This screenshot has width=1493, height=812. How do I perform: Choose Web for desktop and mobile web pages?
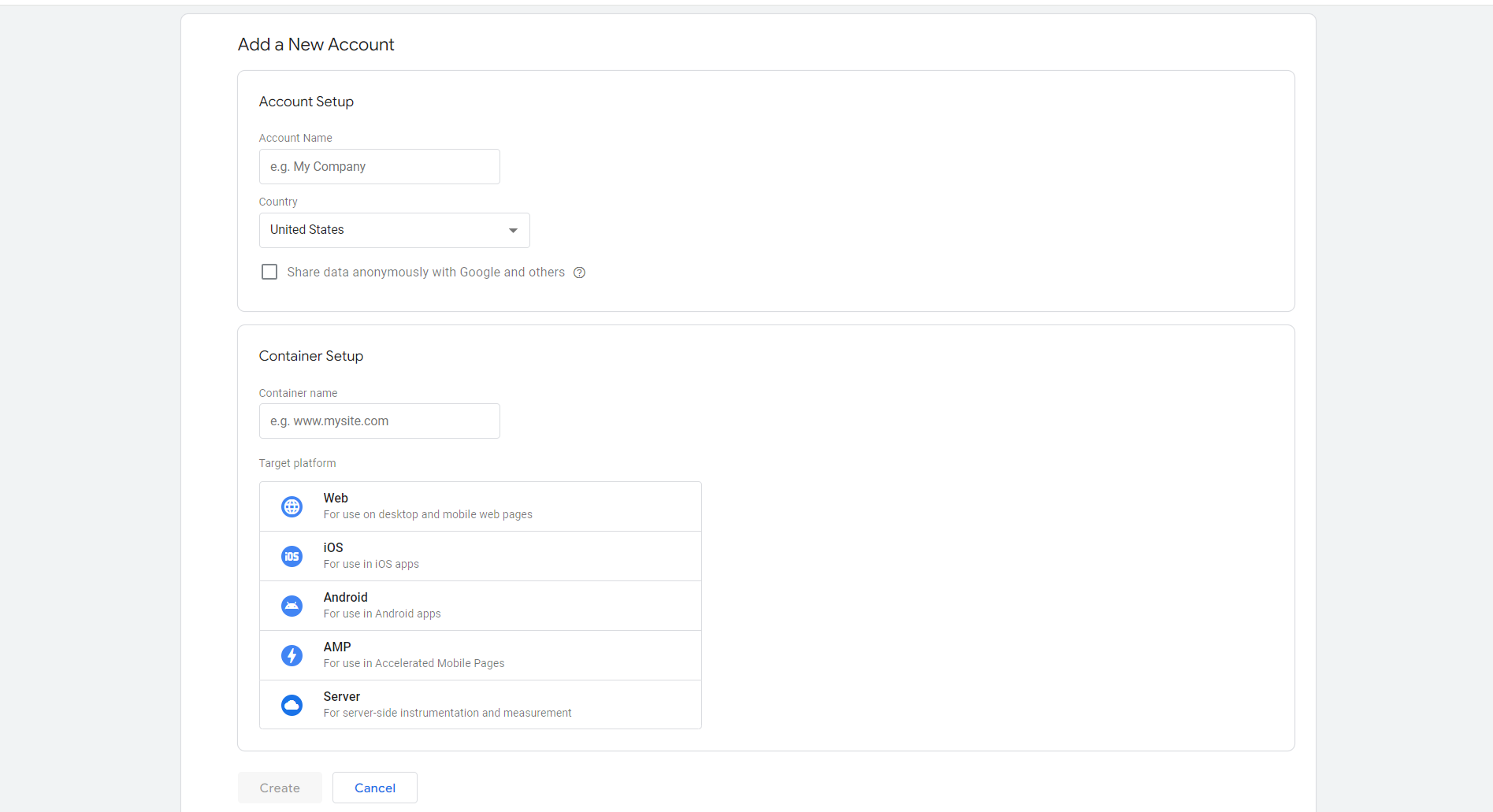pos(479,506)
